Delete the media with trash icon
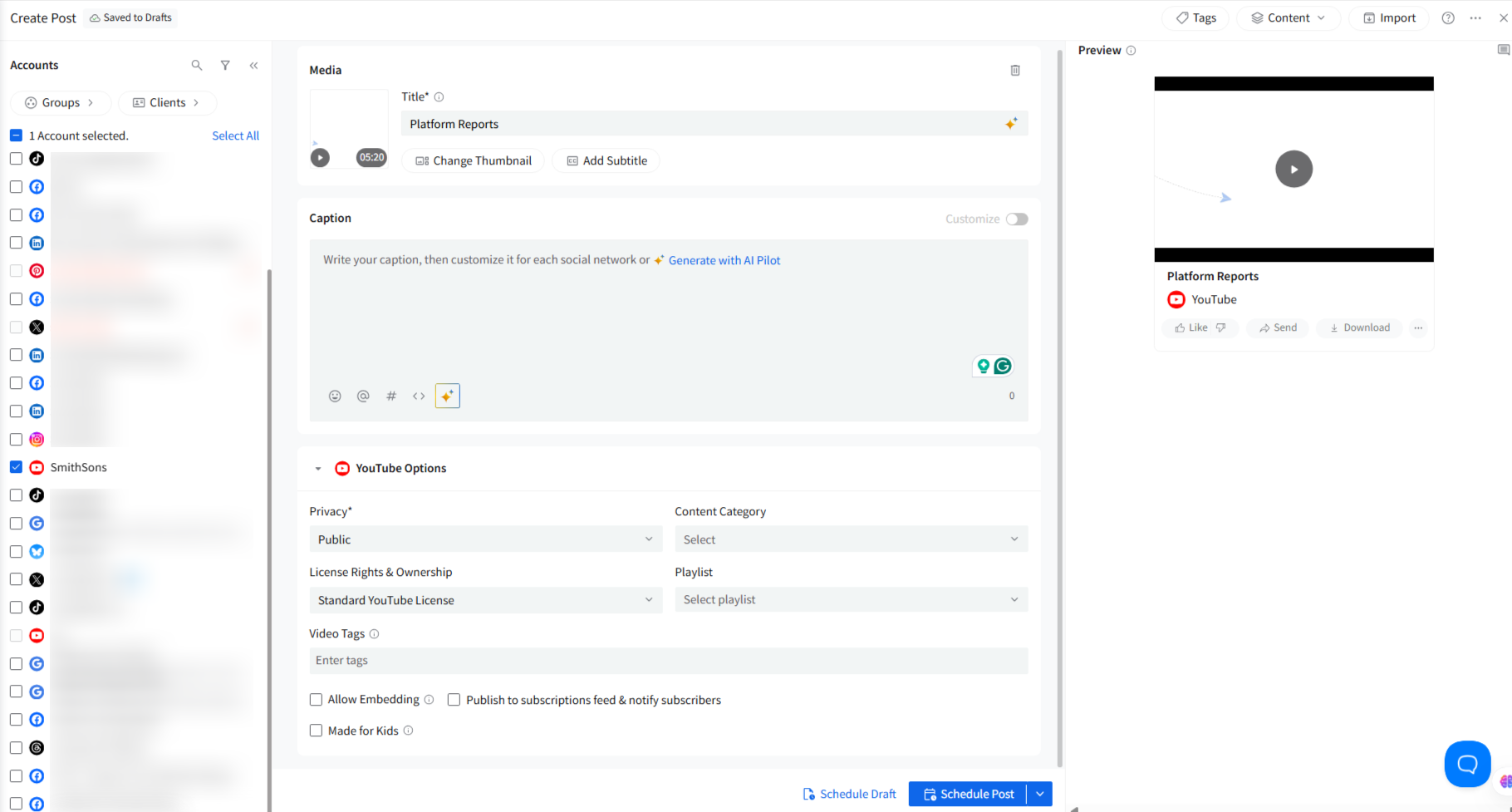1512x812 pixels. pos(1015,71)
